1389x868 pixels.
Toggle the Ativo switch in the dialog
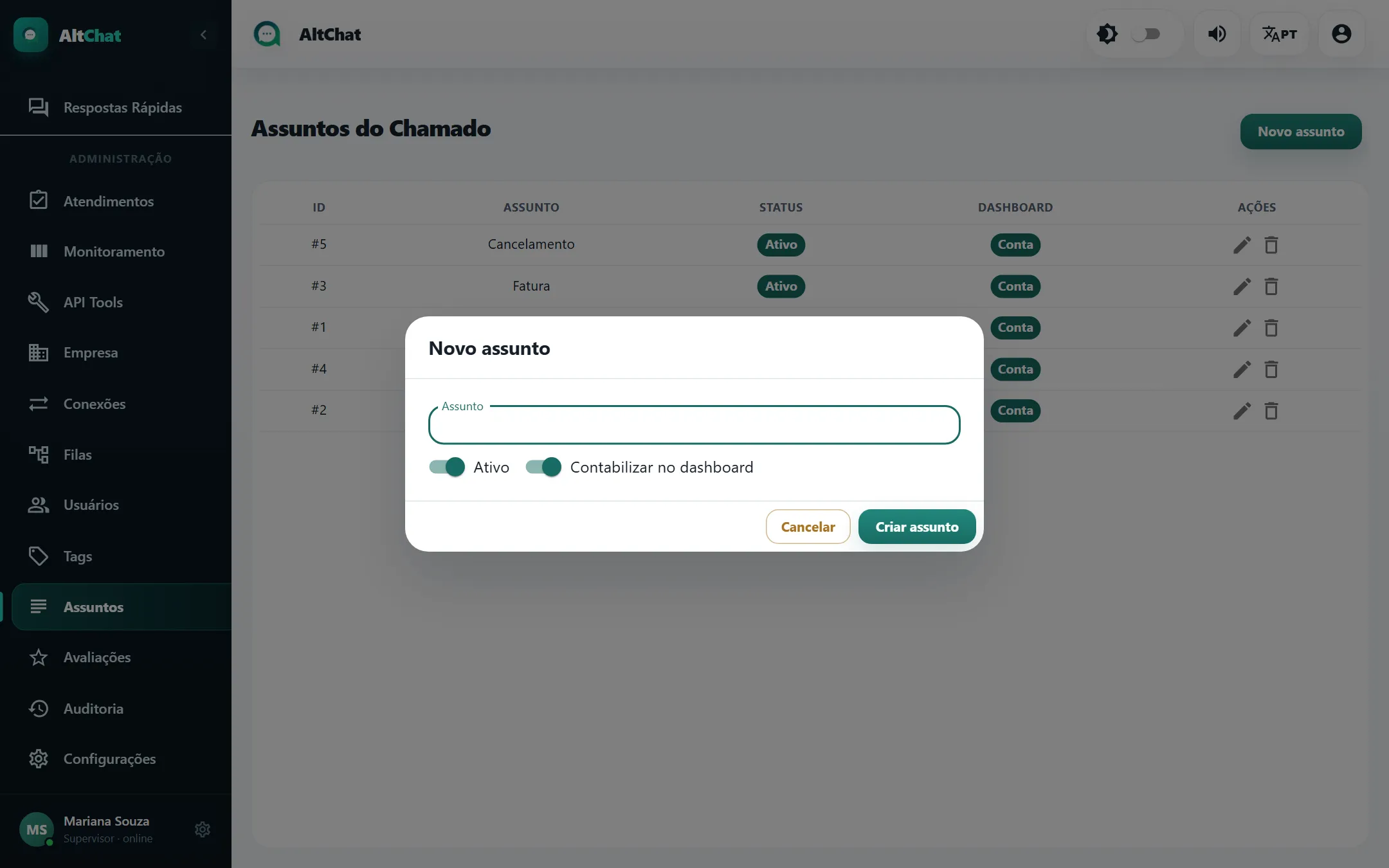[x=447, y=467]
